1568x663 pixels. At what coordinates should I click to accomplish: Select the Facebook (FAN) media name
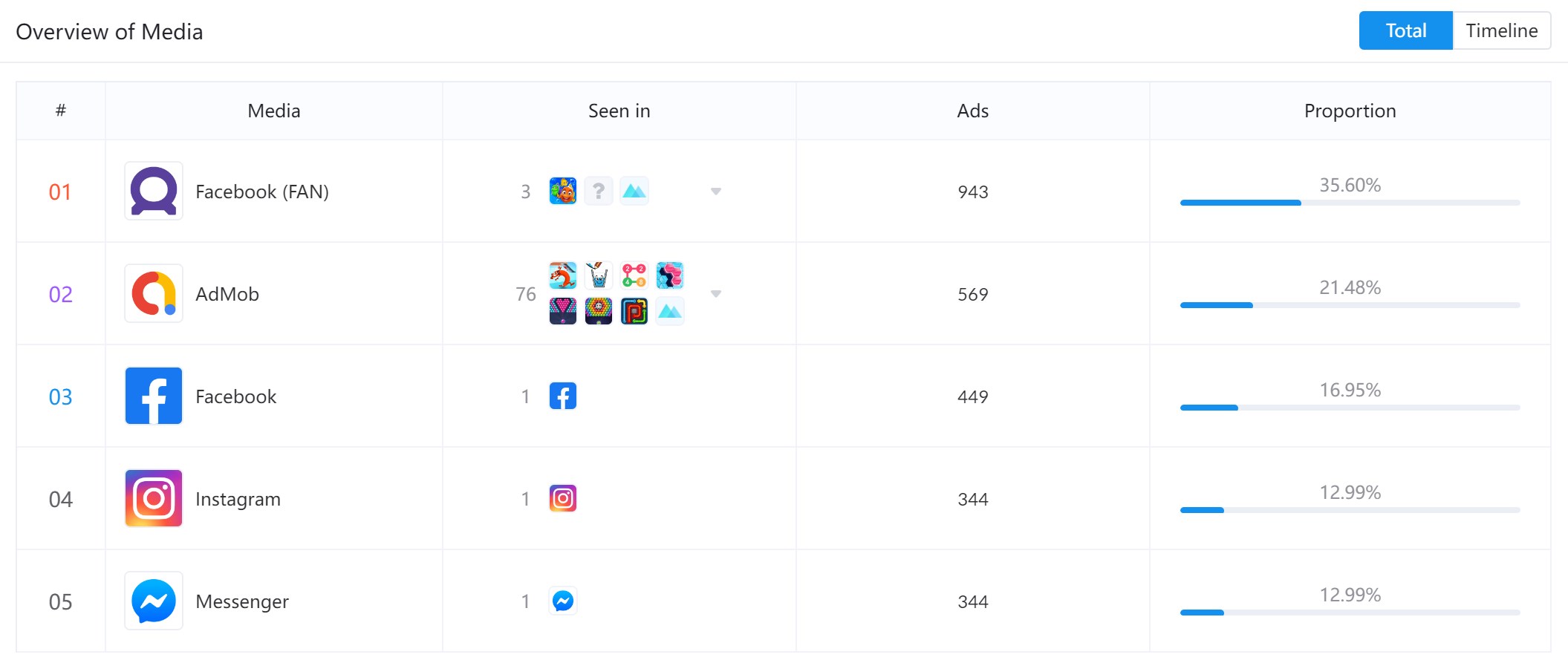pyautogui.click(x=262, y=192)
